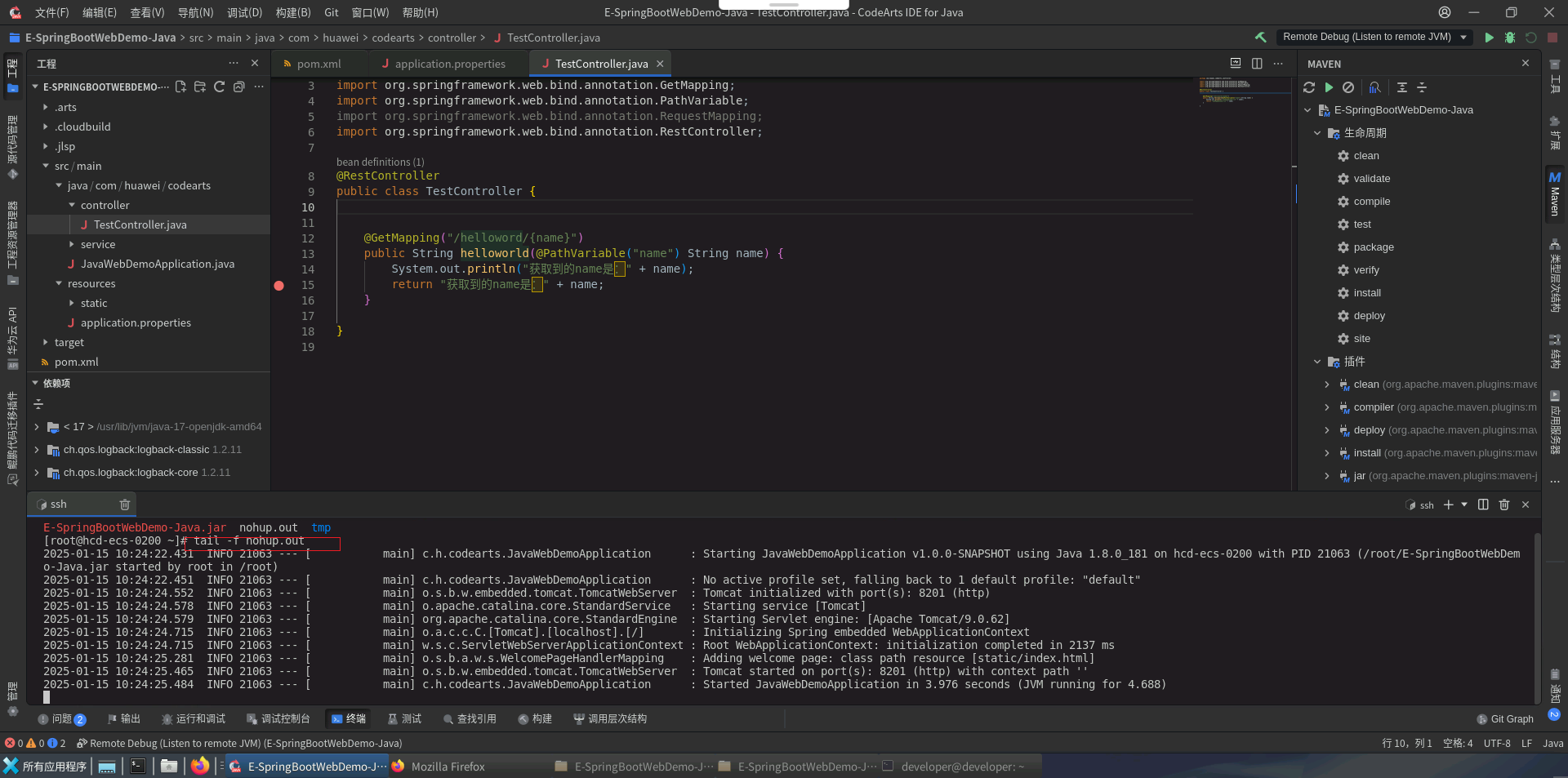Collapse the 生命周期 node in Maven

[1317, 133]
